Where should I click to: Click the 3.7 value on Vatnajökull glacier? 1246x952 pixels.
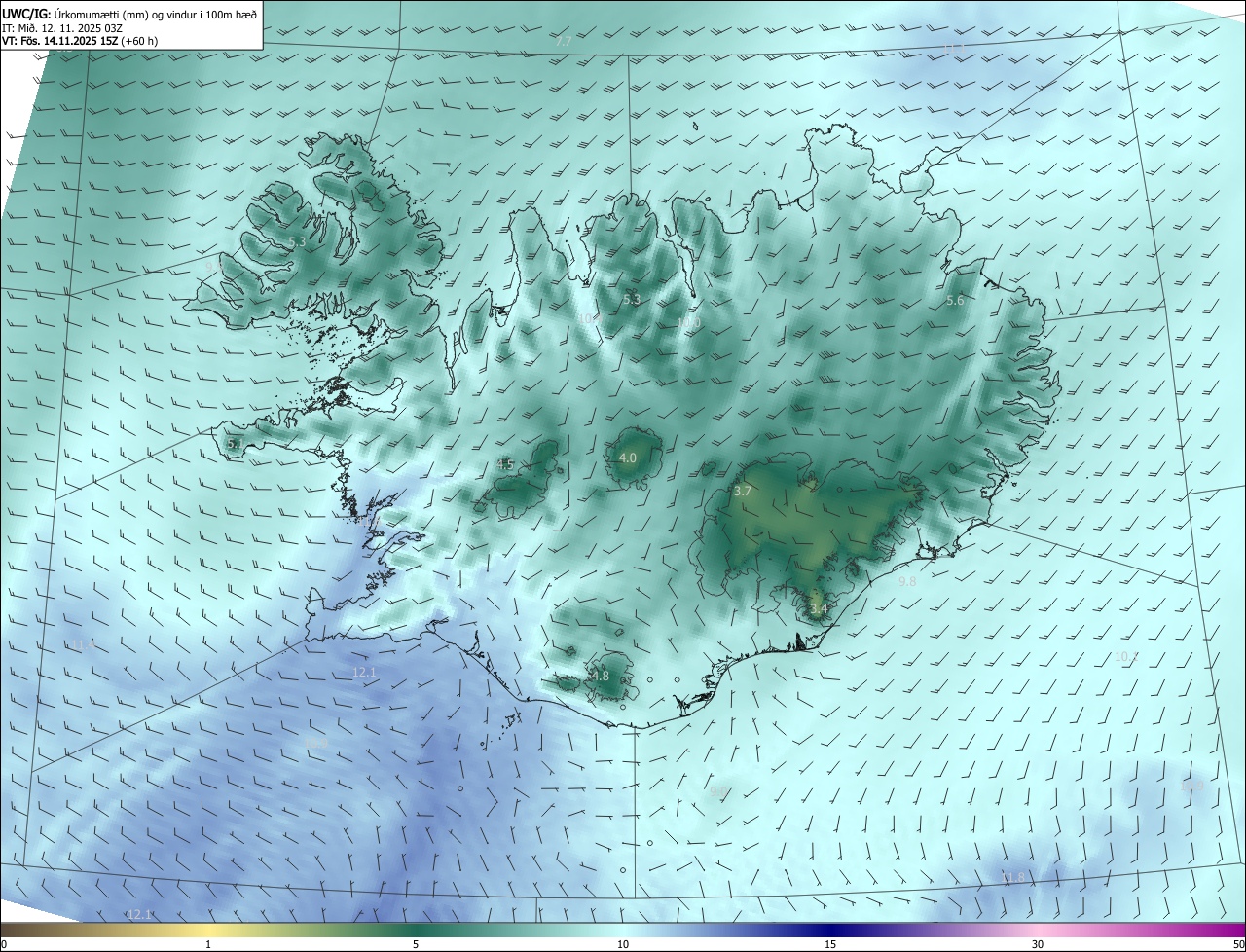point(742,492)
